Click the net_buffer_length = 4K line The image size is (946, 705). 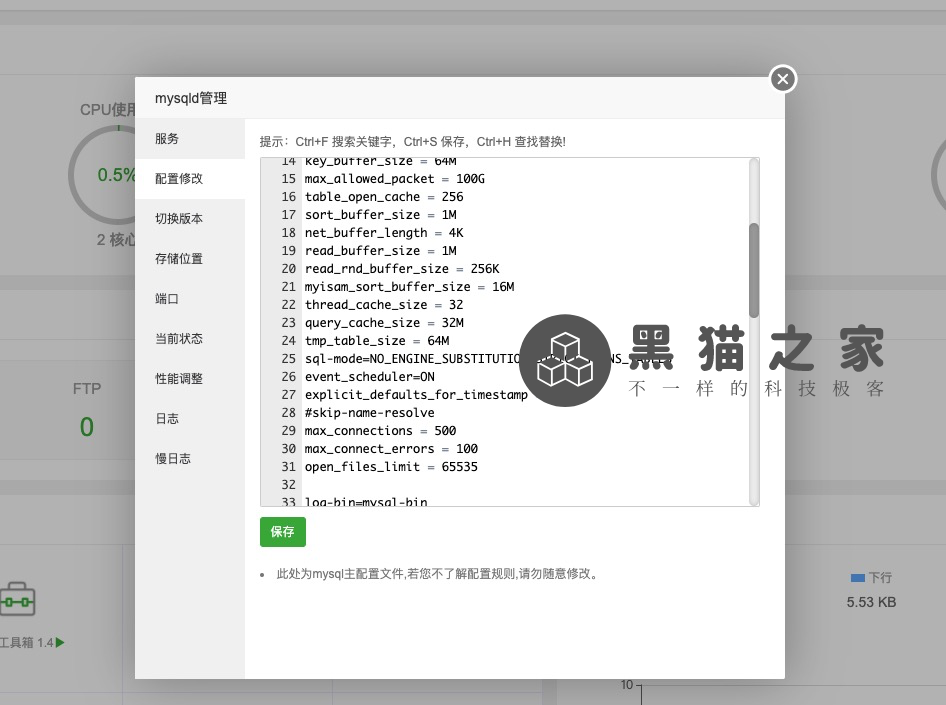click(384, 233)
